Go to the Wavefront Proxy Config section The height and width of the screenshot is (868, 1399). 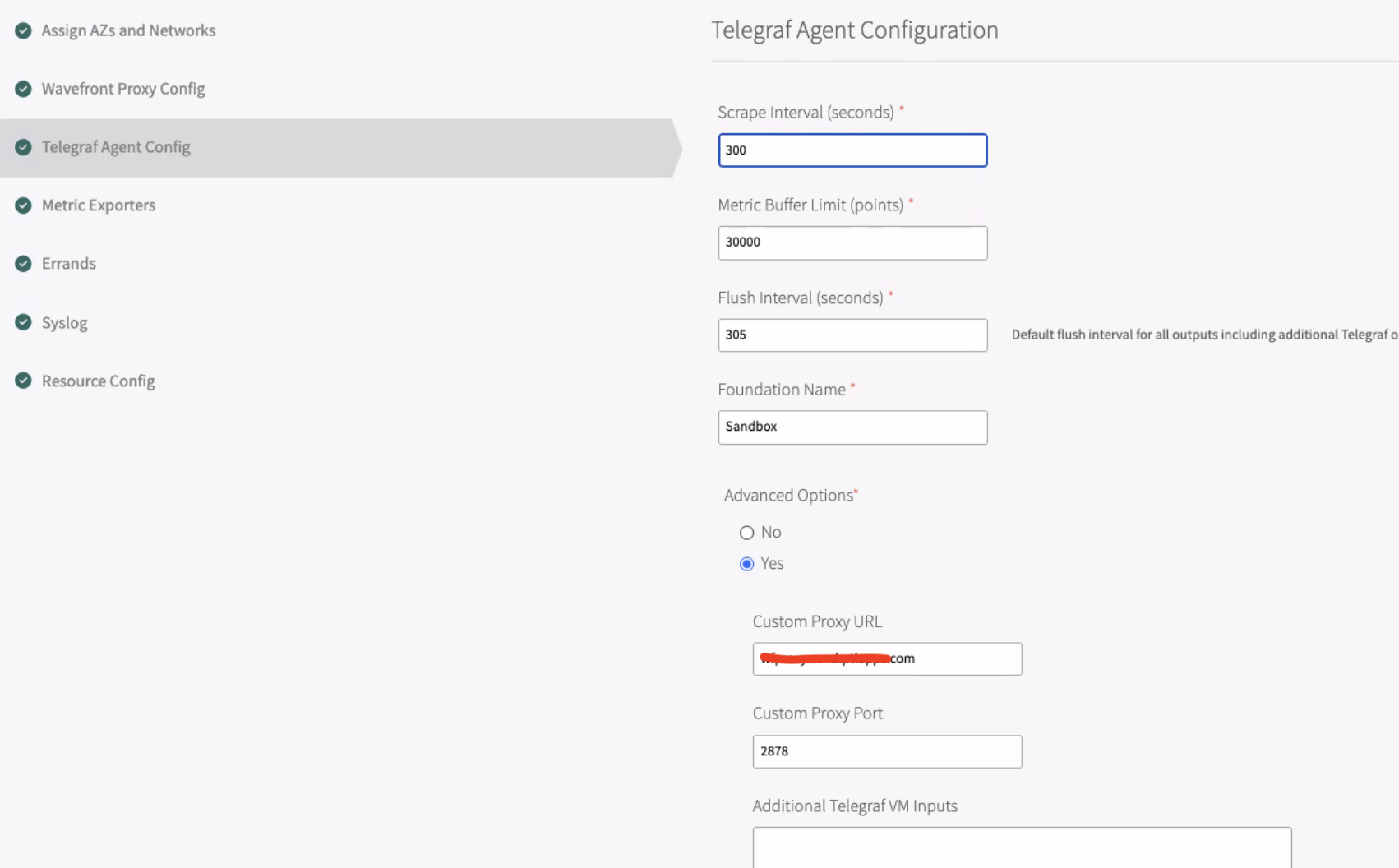tap(123, 89)
